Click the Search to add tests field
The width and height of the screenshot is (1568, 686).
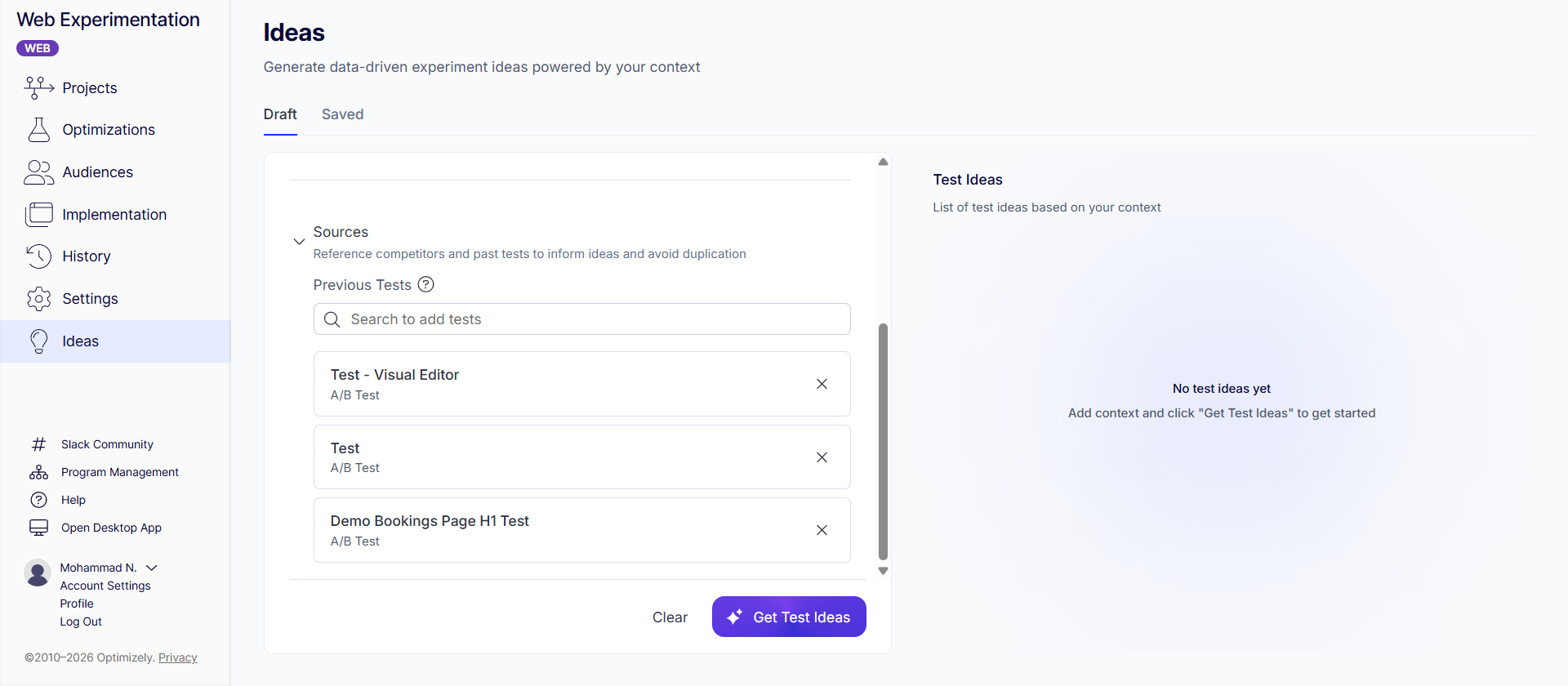point(581,319)
